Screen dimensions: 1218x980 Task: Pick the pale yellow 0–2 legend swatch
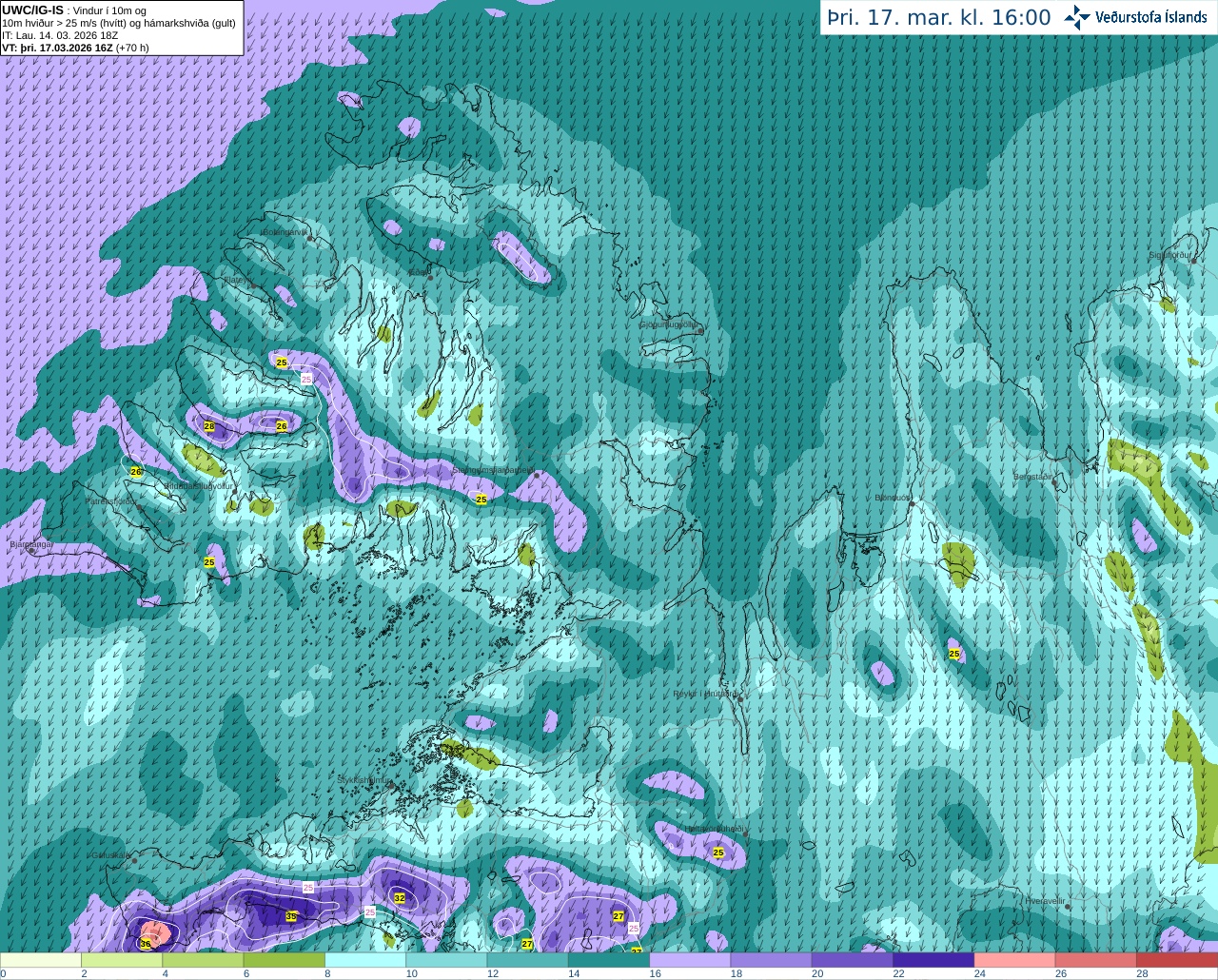click(x=41, y=960)
